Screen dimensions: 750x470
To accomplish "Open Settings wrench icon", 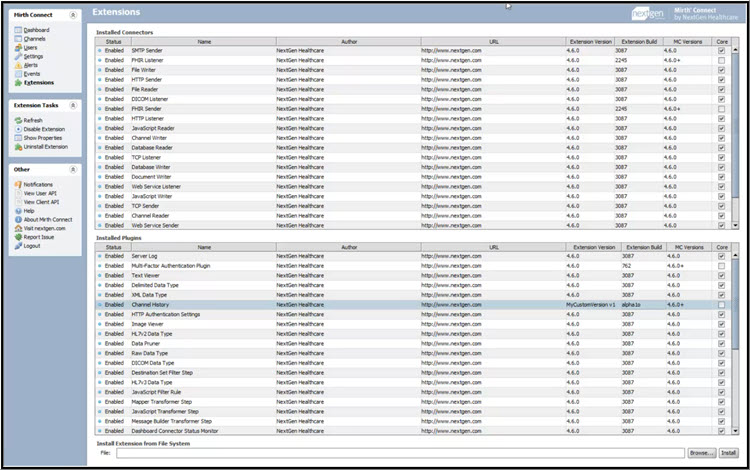I will tap(18, 56).
